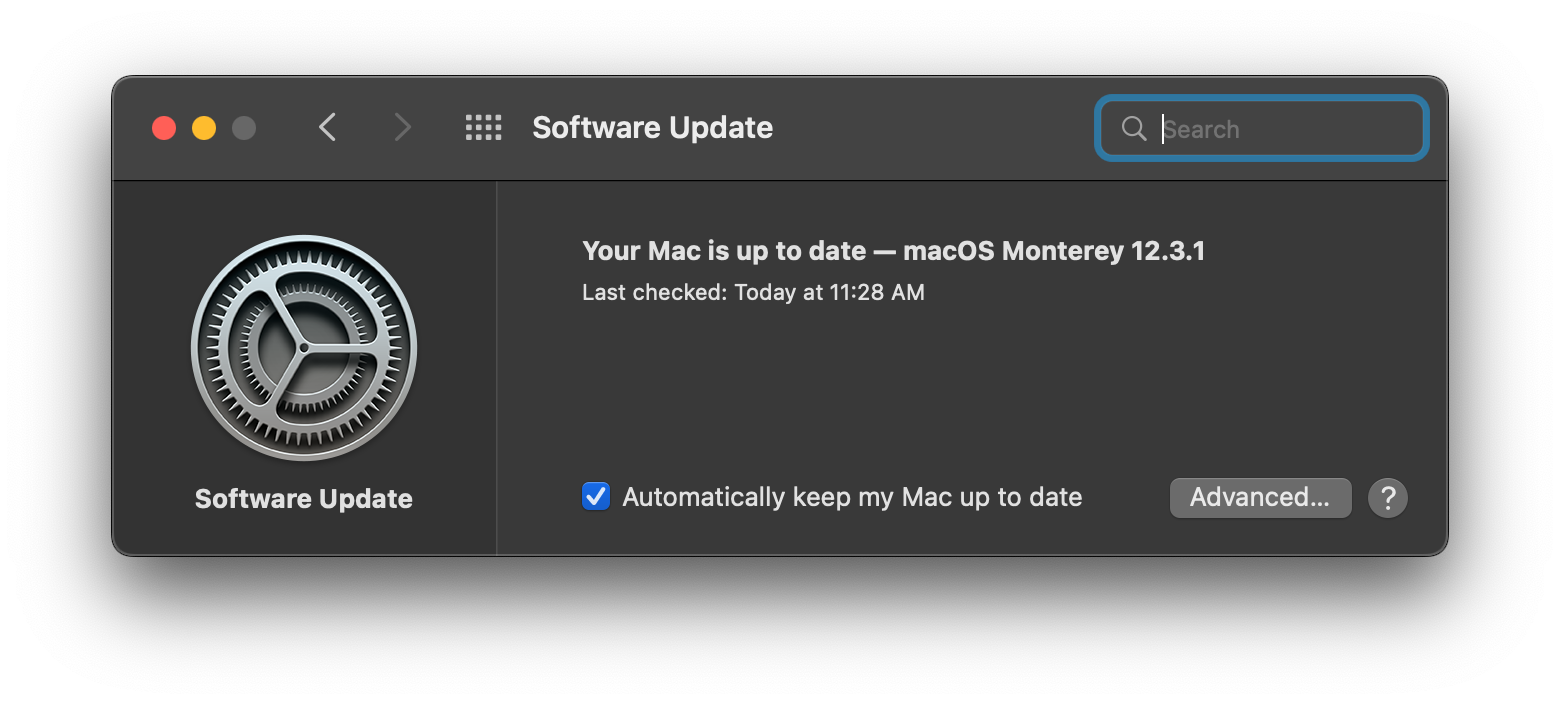Show all preferences via grid icon
Viewport: 1560px width, 704px height.
click(483, 128)
